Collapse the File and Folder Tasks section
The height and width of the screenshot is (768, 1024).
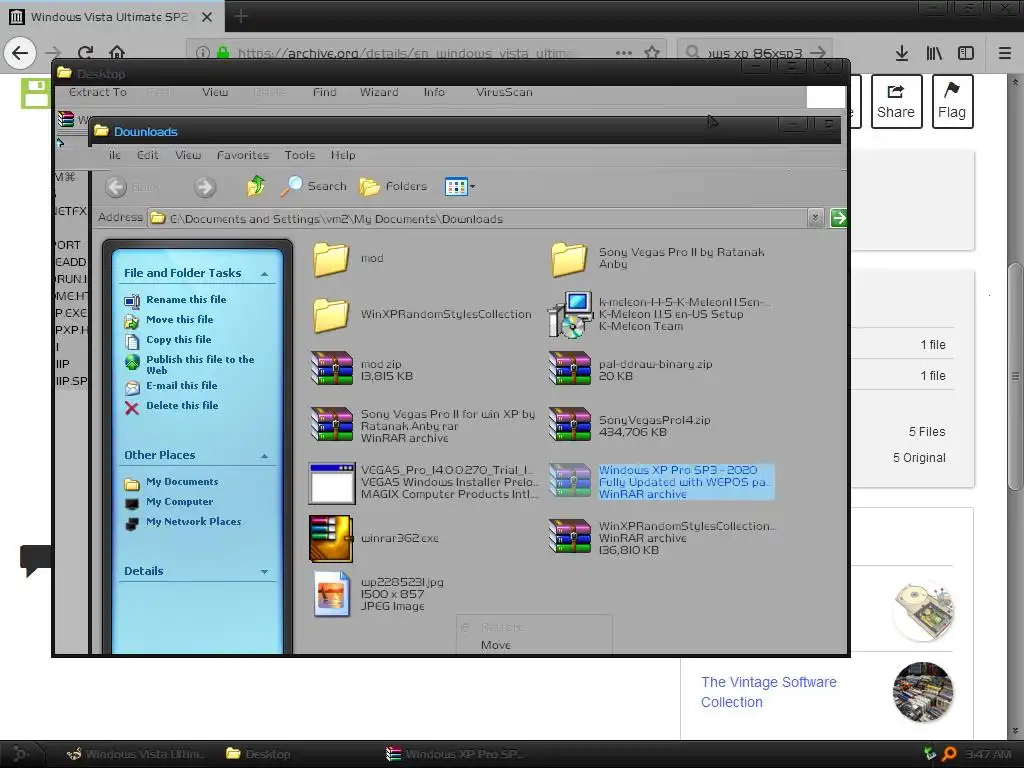click(x=264, y=274)
